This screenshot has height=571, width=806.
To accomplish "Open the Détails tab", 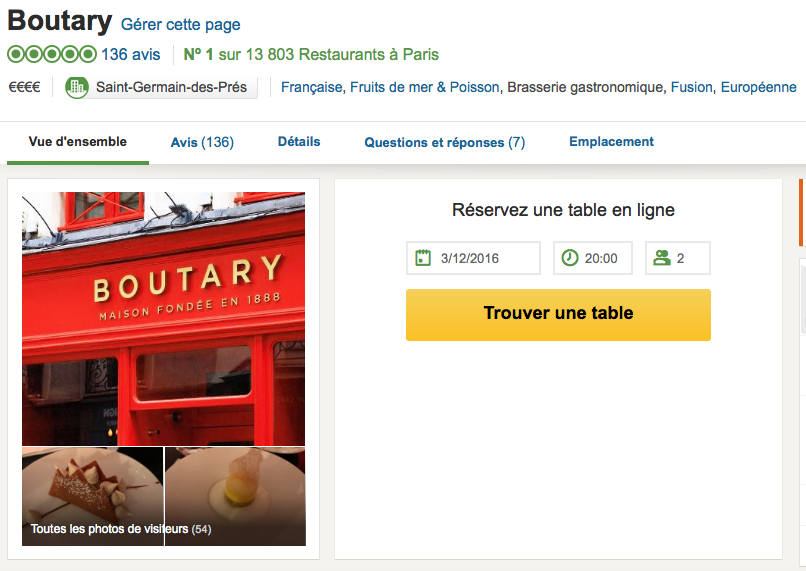I will 299,141.
